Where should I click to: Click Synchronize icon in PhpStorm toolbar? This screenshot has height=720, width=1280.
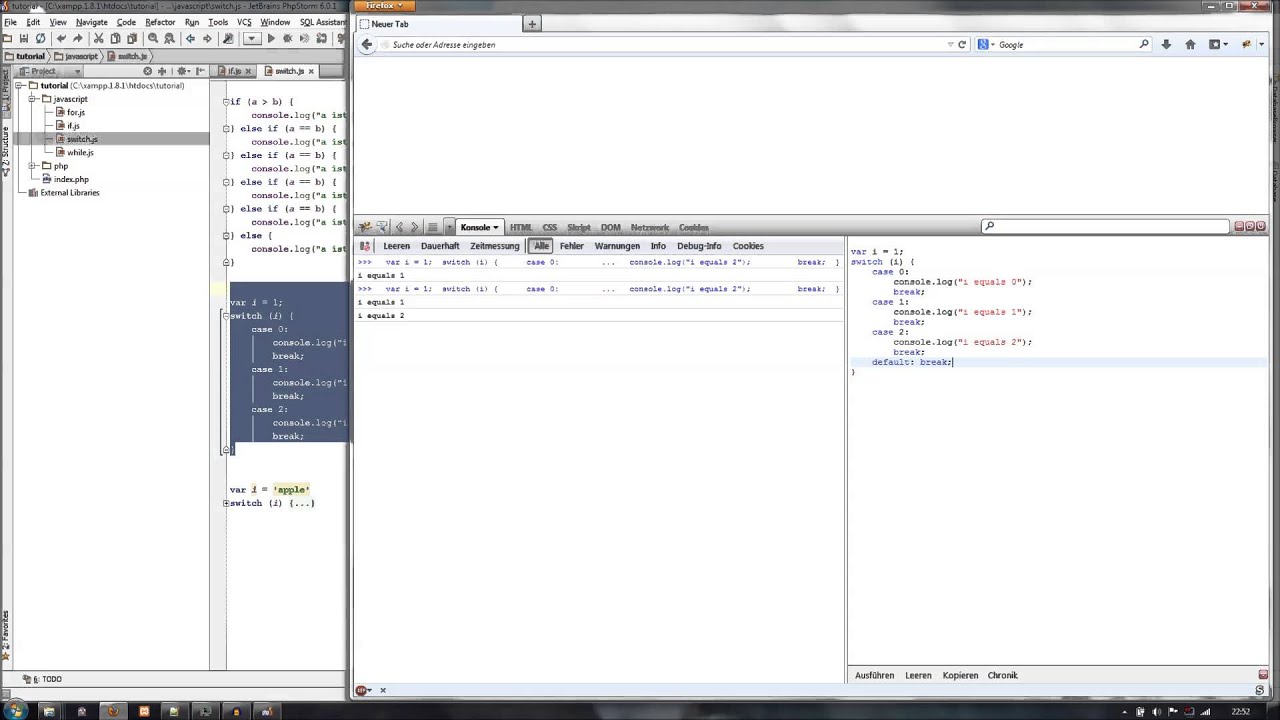click(40, 38)
